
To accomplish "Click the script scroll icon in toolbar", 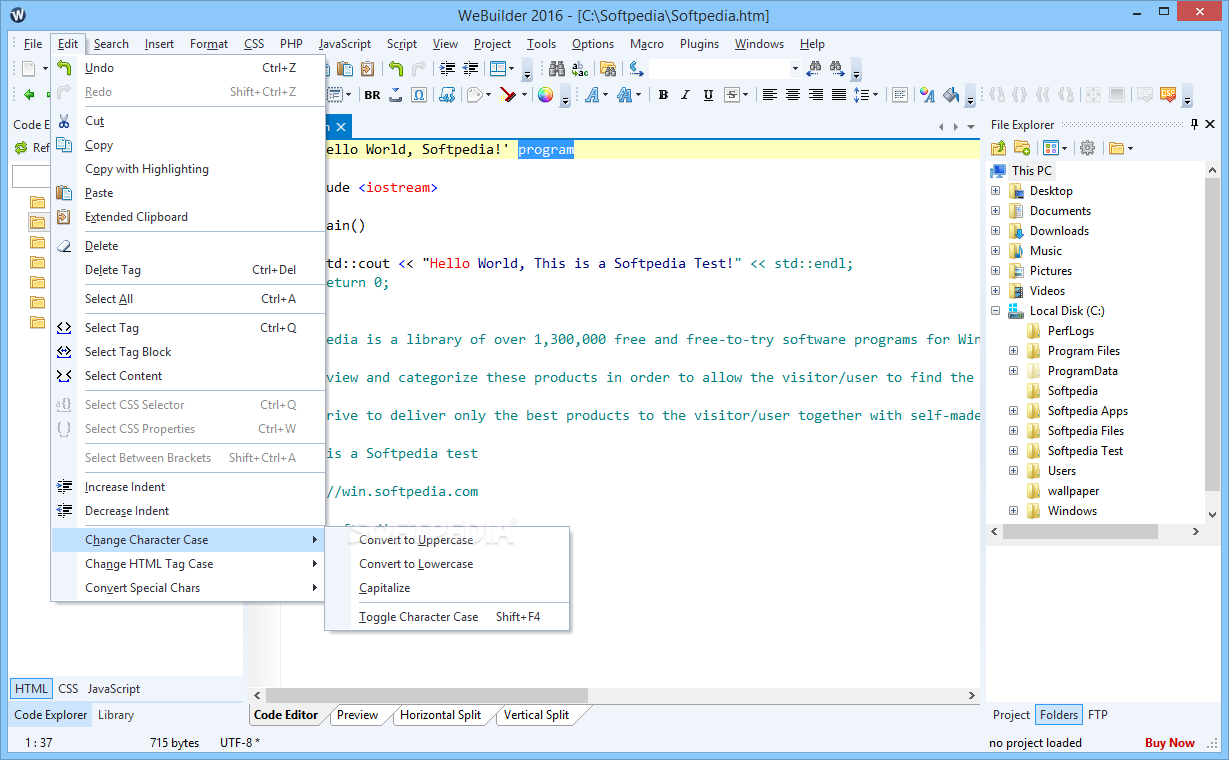I will click(447, 95).
